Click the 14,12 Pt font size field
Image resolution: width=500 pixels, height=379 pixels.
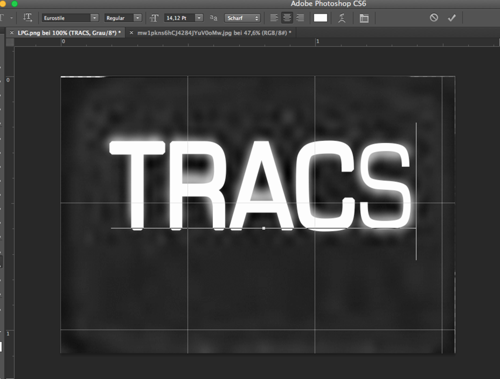point(179,18)
